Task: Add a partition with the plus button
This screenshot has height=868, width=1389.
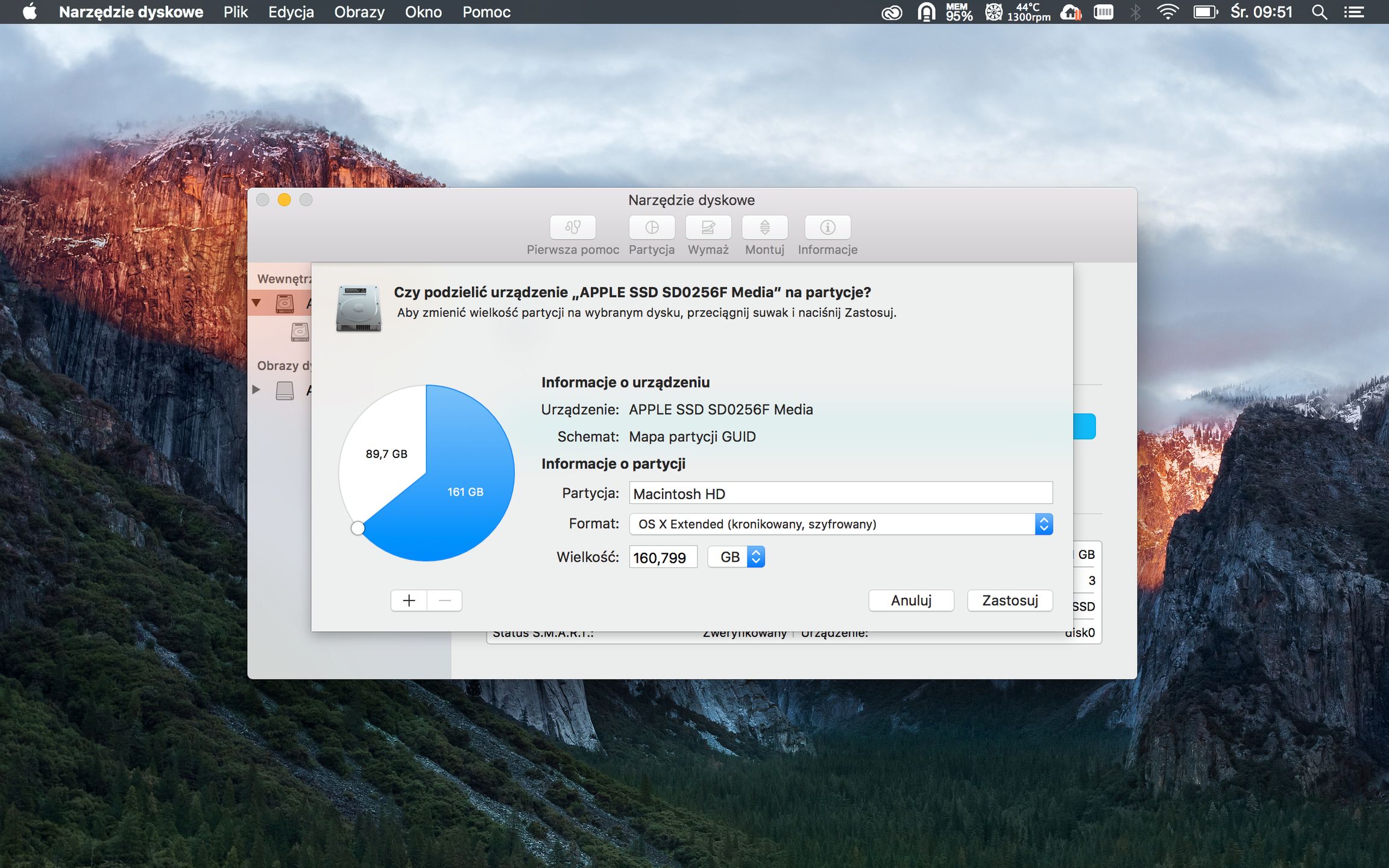Action: (409, 600)
